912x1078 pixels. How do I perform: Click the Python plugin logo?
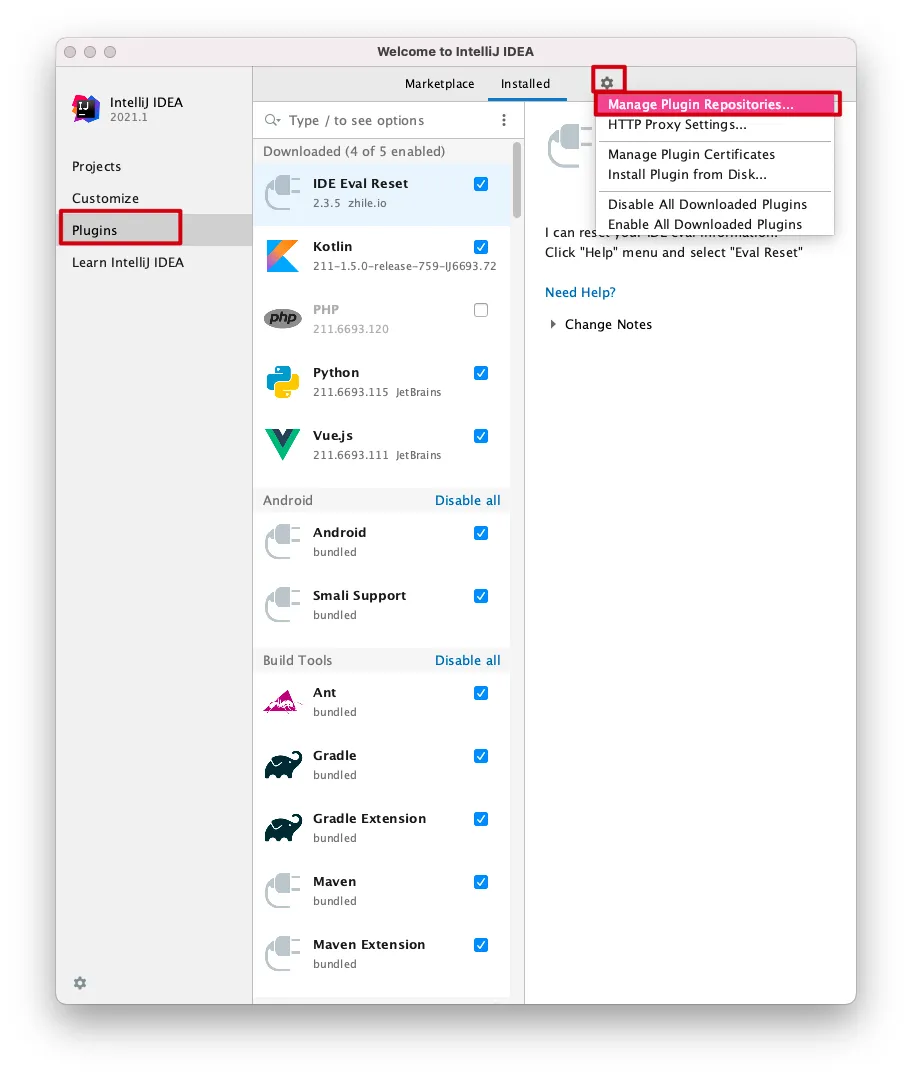[x=283, y=382]
